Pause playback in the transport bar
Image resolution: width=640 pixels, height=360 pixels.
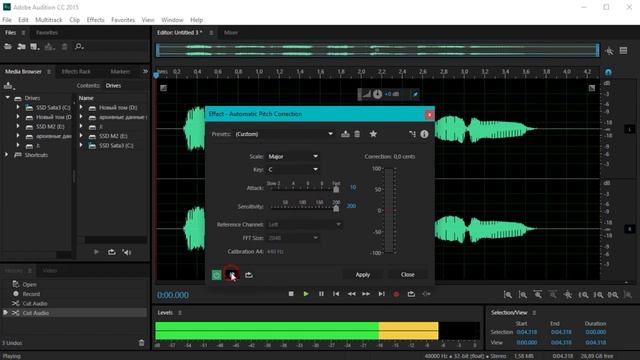[x=321, y=294]
